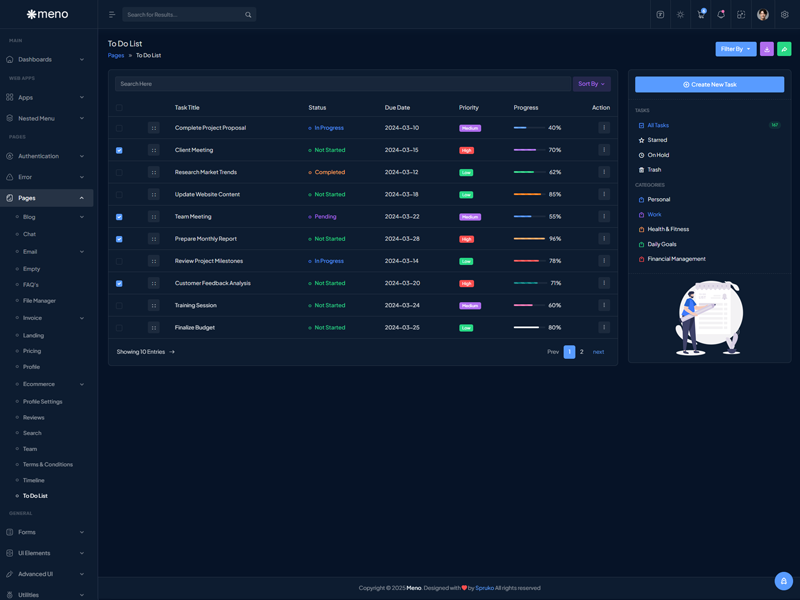
Task: Click the Search Here task input
Action: coord(340,84)
